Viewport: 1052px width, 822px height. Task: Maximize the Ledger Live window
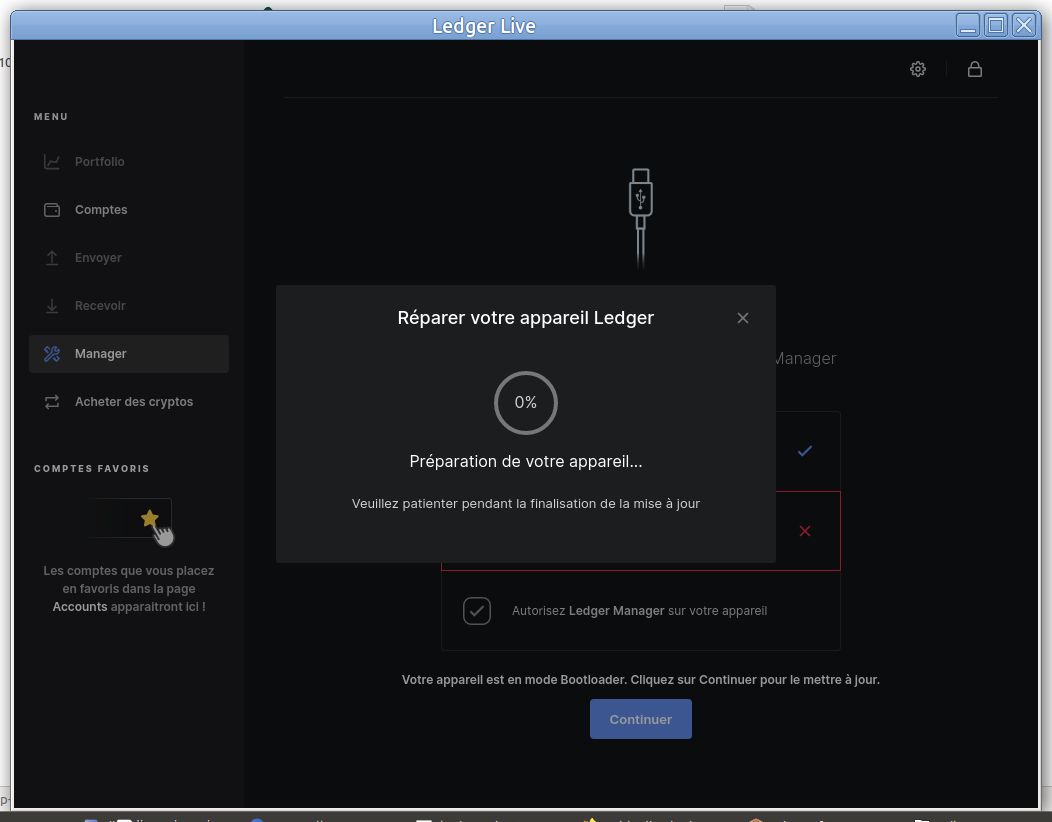coord(996,26)
